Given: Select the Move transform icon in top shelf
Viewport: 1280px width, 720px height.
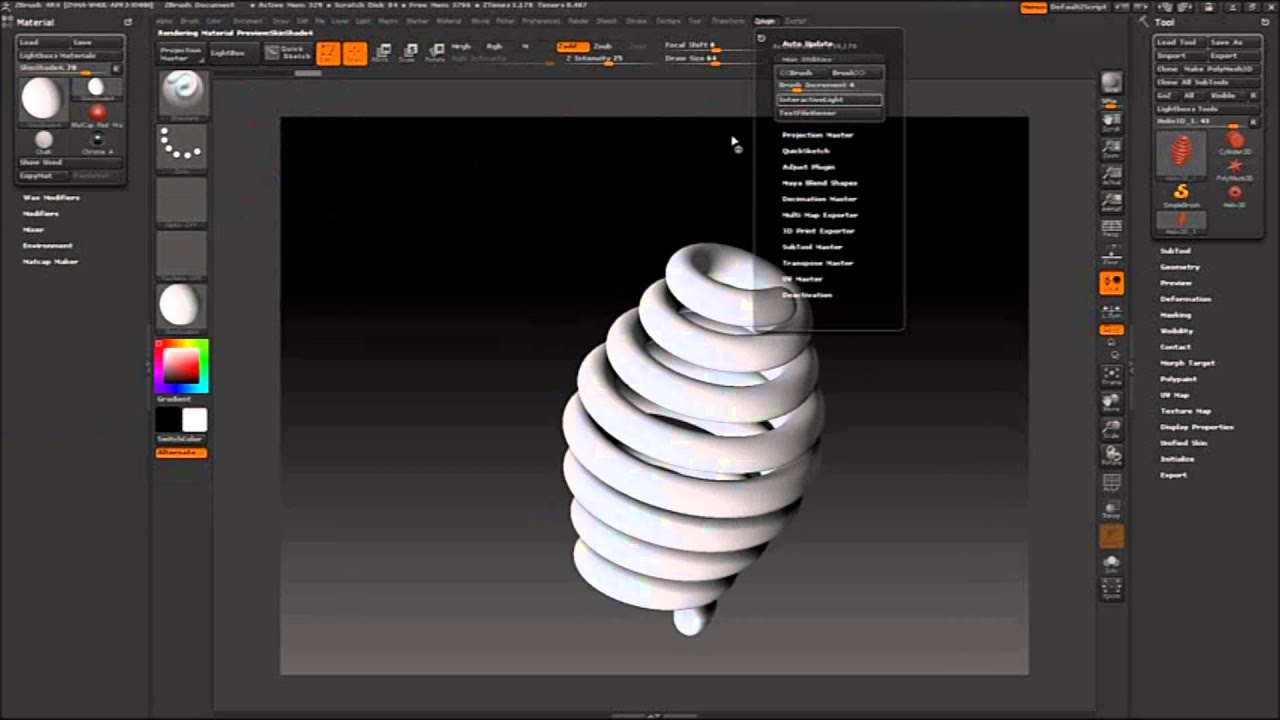Looking at the screenshot, I should point(381,53).
